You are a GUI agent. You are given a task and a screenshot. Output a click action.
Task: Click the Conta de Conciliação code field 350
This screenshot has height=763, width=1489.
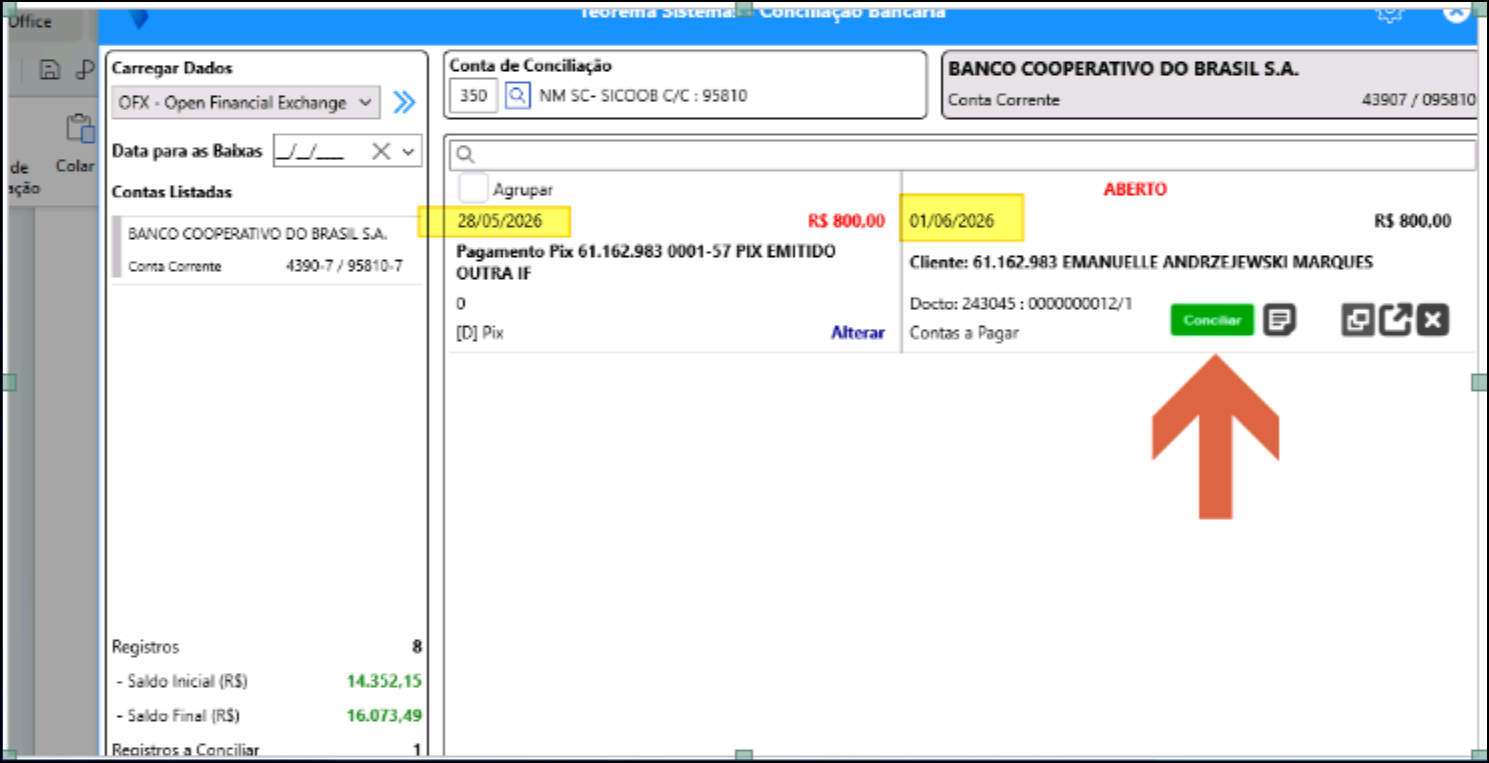click(x=473, y=96)
